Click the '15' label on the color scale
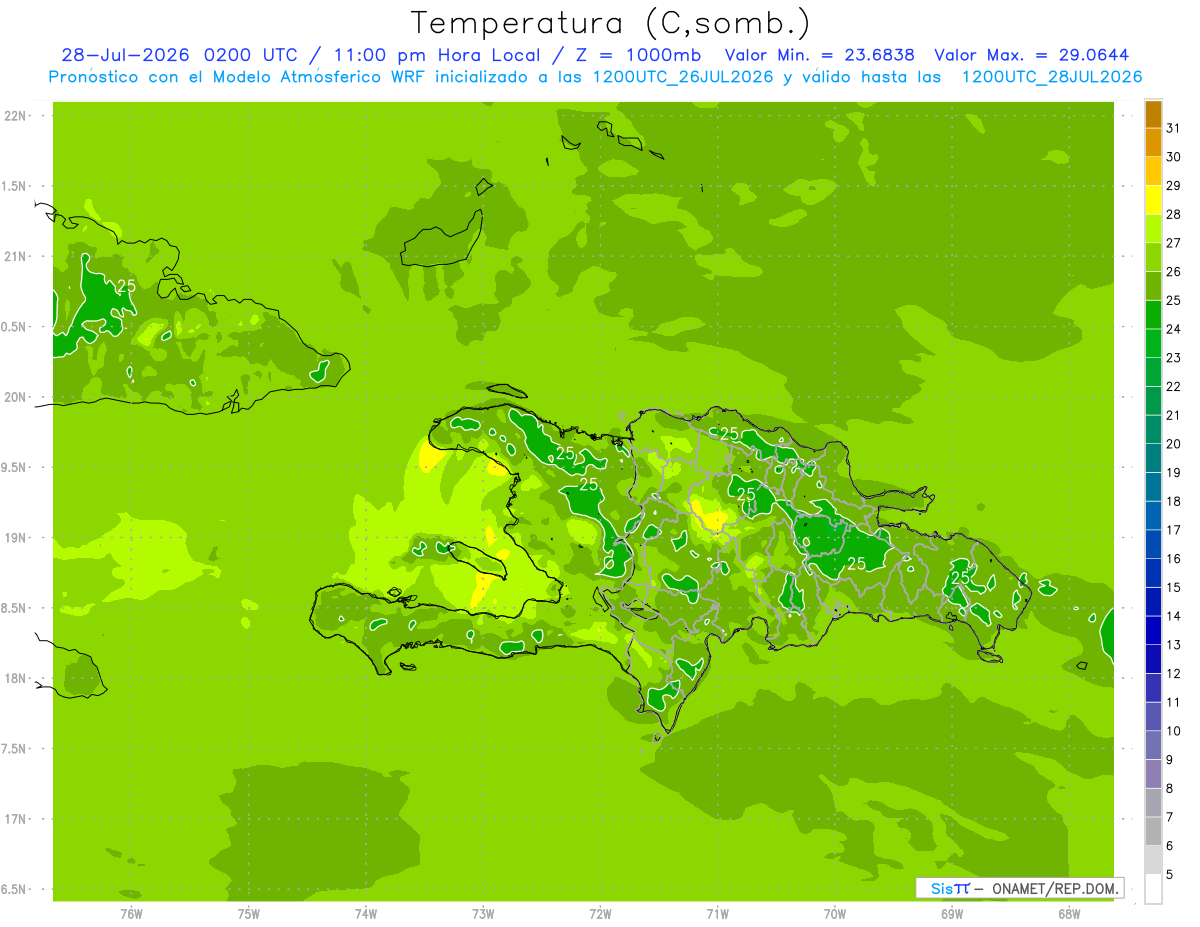The width and height of the screenshot is (1200, 927). pos(1174,588)
